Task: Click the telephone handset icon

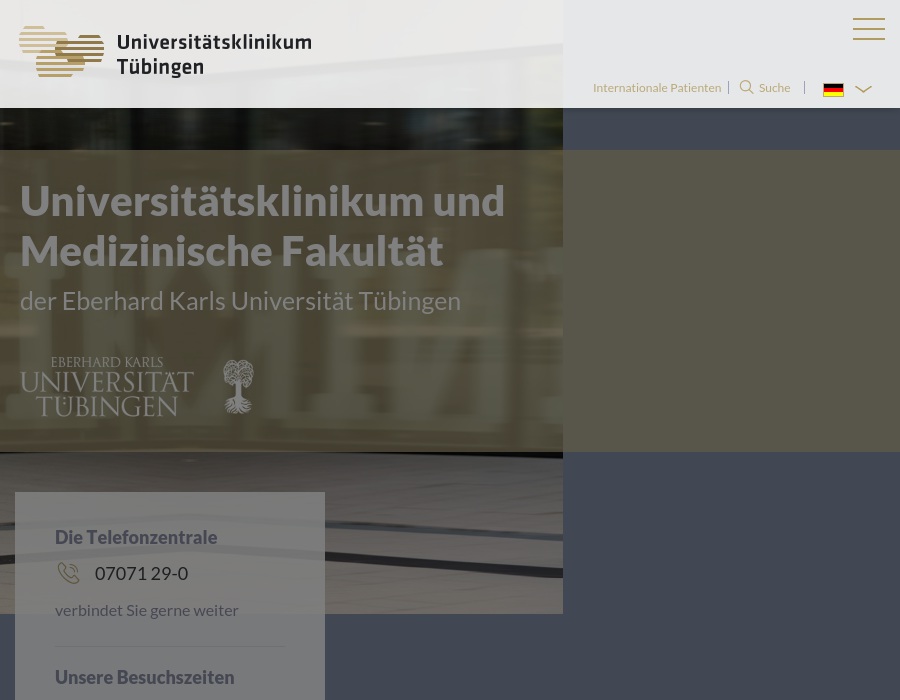Action: (x=68, y=573)
